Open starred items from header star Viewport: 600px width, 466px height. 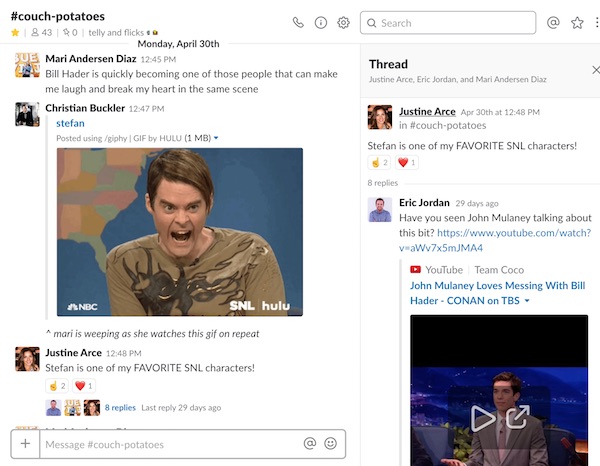tap(577, 22)
